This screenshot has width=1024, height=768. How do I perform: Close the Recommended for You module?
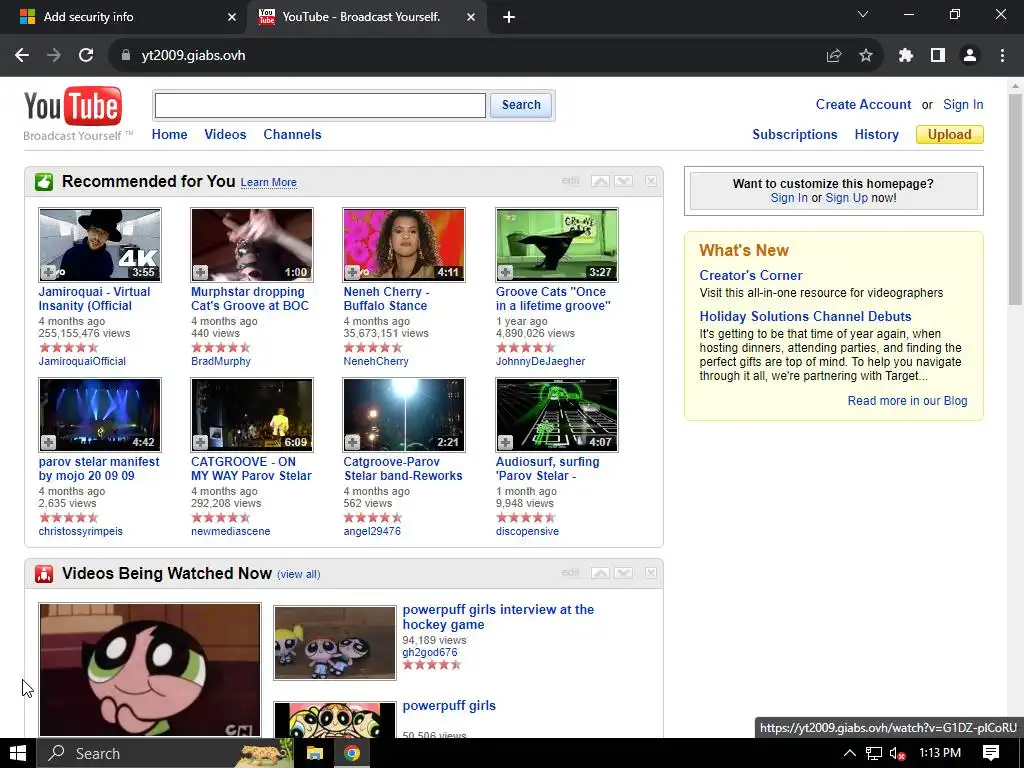pos(650,181)
